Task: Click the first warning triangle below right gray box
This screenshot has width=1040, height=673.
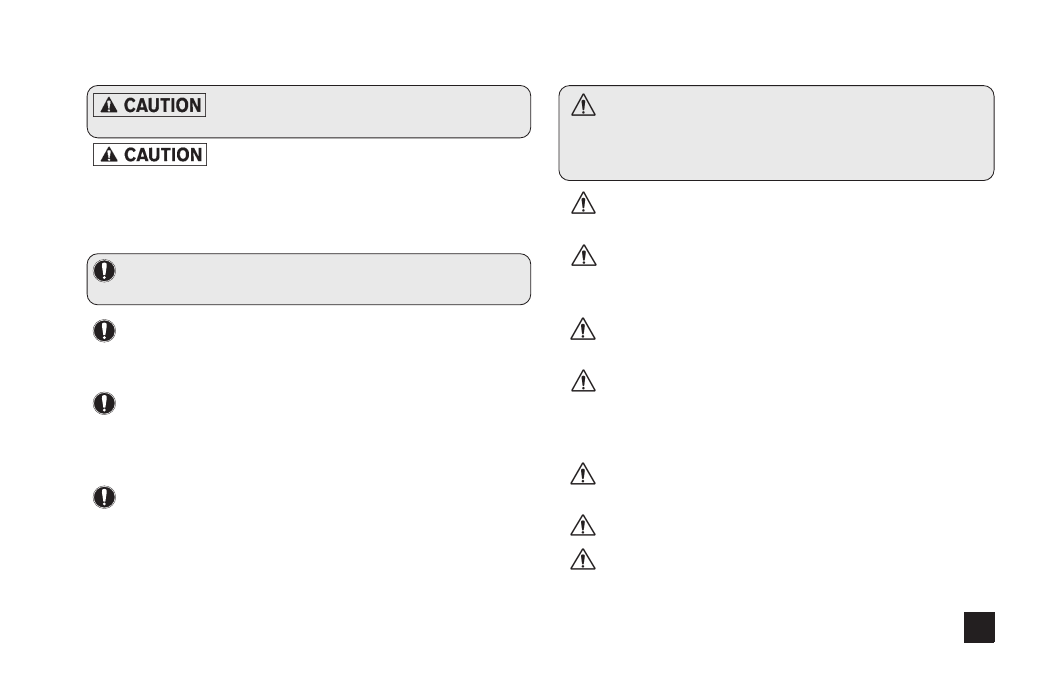Action: click(x=583, y=203)
